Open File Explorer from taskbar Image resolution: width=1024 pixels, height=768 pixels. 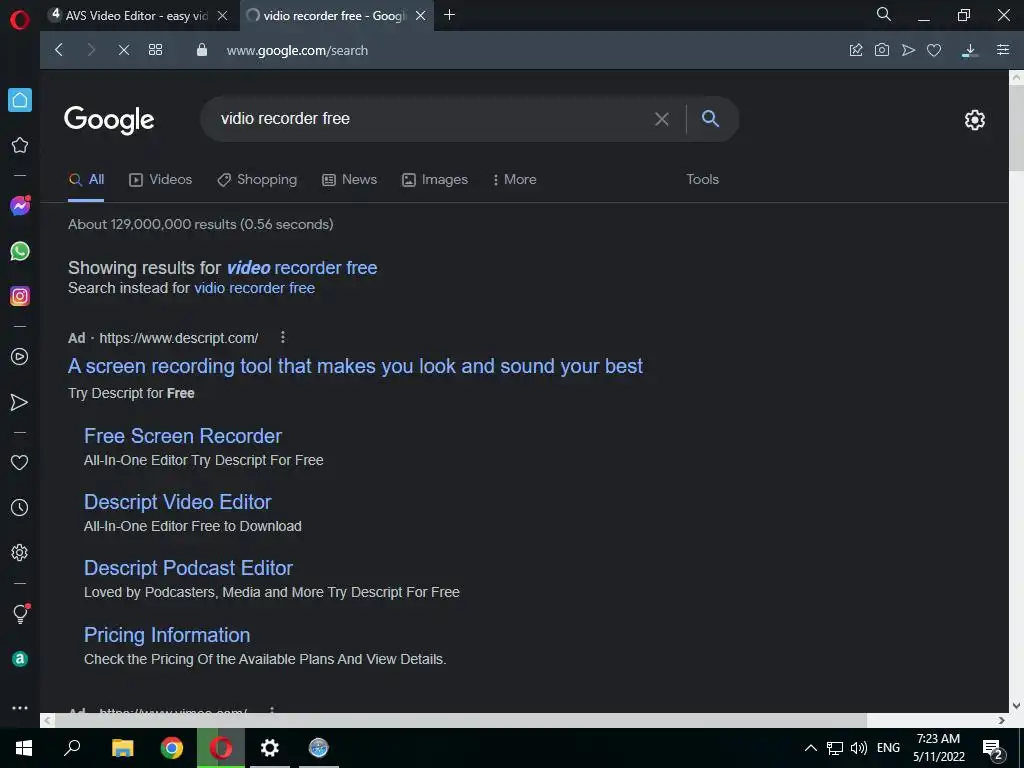click(x=122, y=748)
